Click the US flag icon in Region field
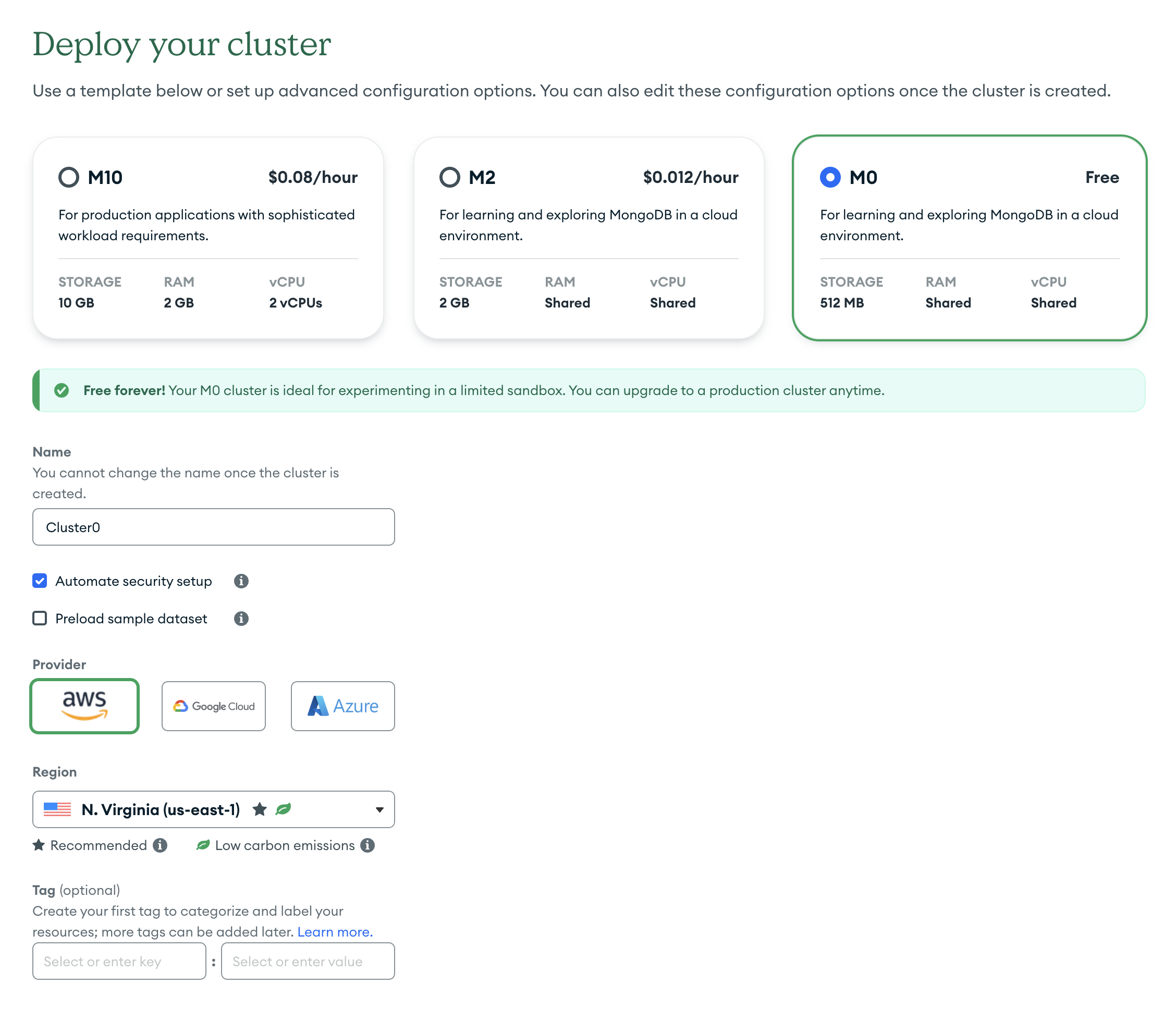1176x1034 pixels. [x=57, y=809]
